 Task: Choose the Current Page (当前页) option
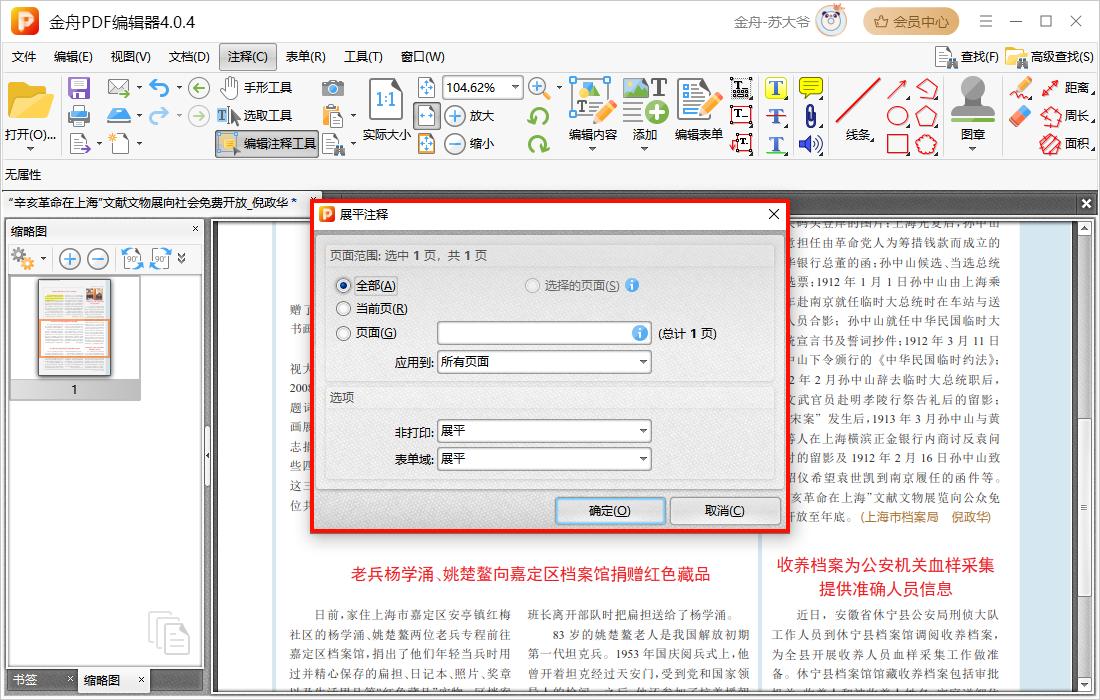pos(344,310)
